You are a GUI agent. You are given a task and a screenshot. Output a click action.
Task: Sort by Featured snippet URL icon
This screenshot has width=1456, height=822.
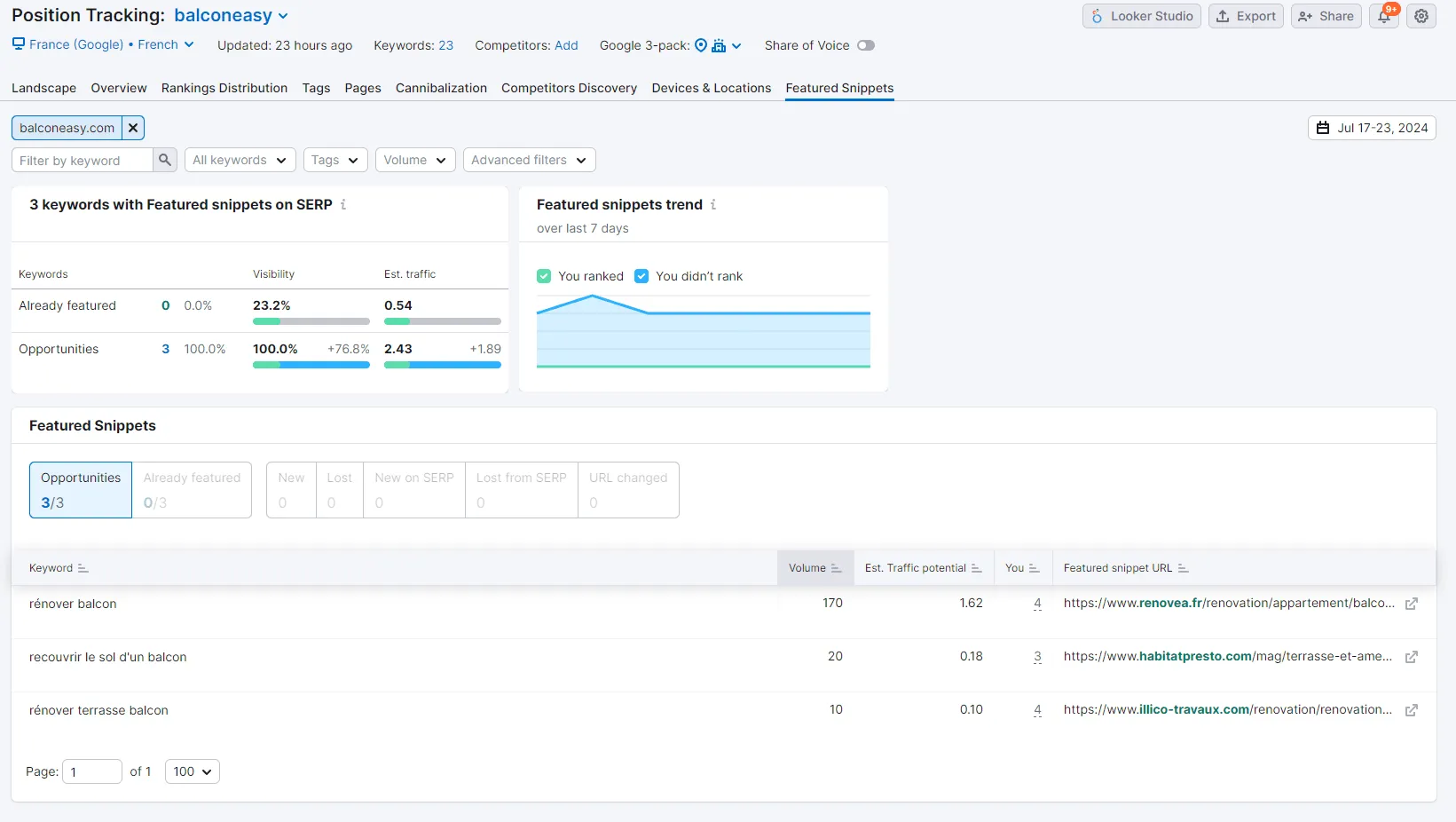click(1183, 568)
